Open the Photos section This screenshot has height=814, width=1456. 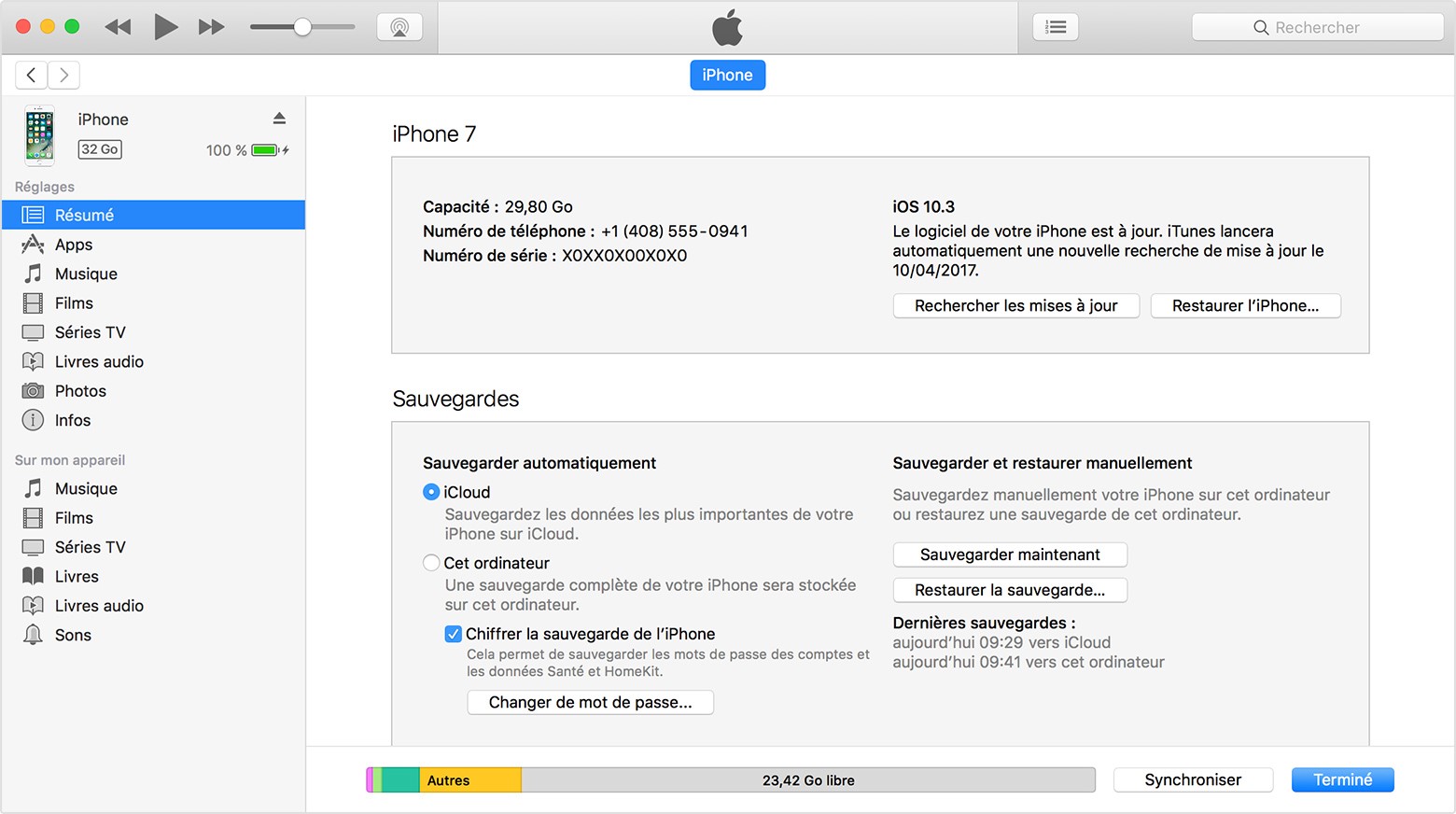(x=82, y=390)
